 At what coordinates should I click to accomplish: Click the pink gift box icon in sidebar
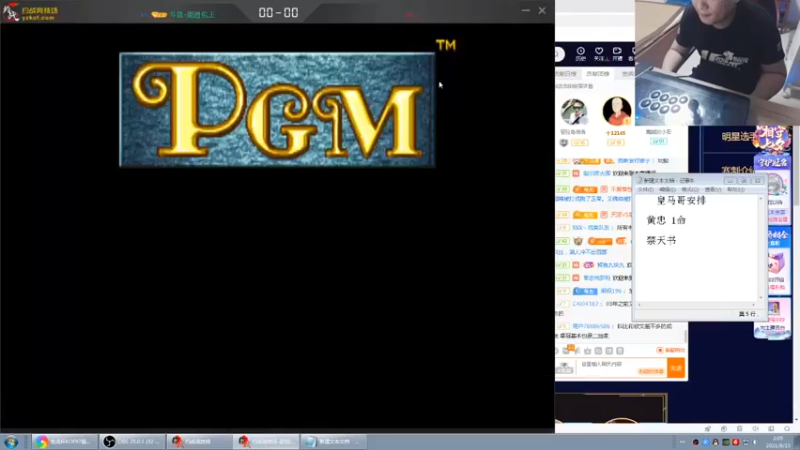776,265
